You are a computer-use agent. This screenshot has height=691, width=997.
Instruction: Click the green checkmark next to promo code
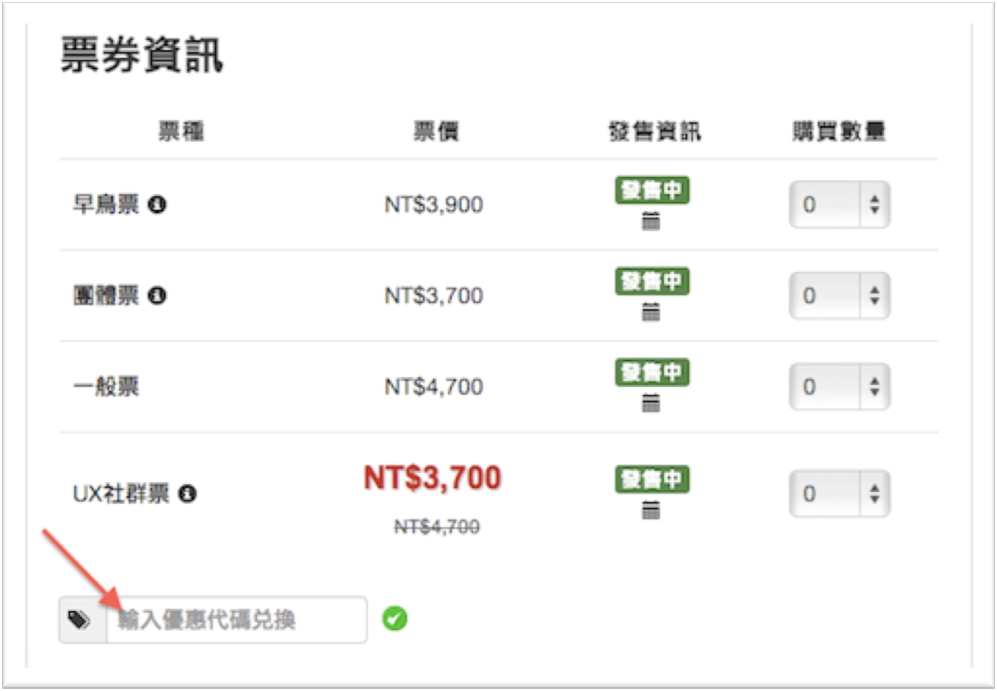coord(395,620)
